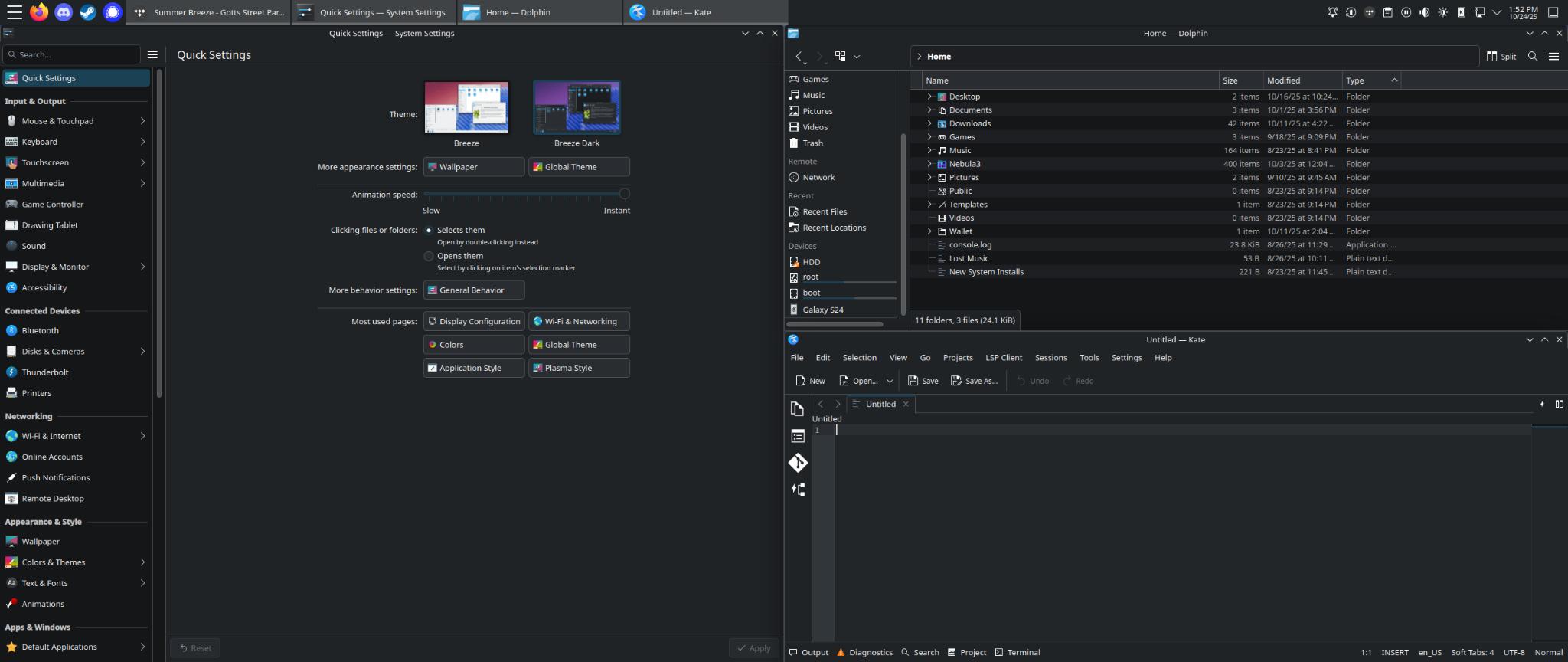Expand the Downloads folder tree arrow
The width and height of the screenshot is (1568, 662).
[x=929, y=123]
